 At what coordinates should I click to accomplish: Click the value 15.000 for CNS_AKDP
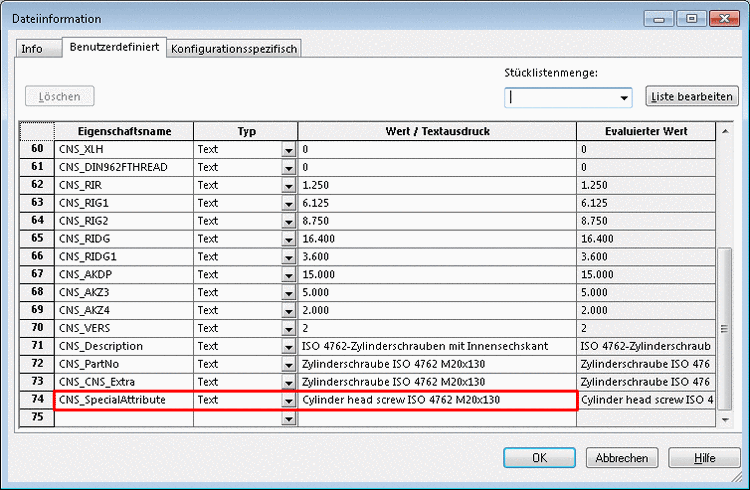click(x=437, y=274)
